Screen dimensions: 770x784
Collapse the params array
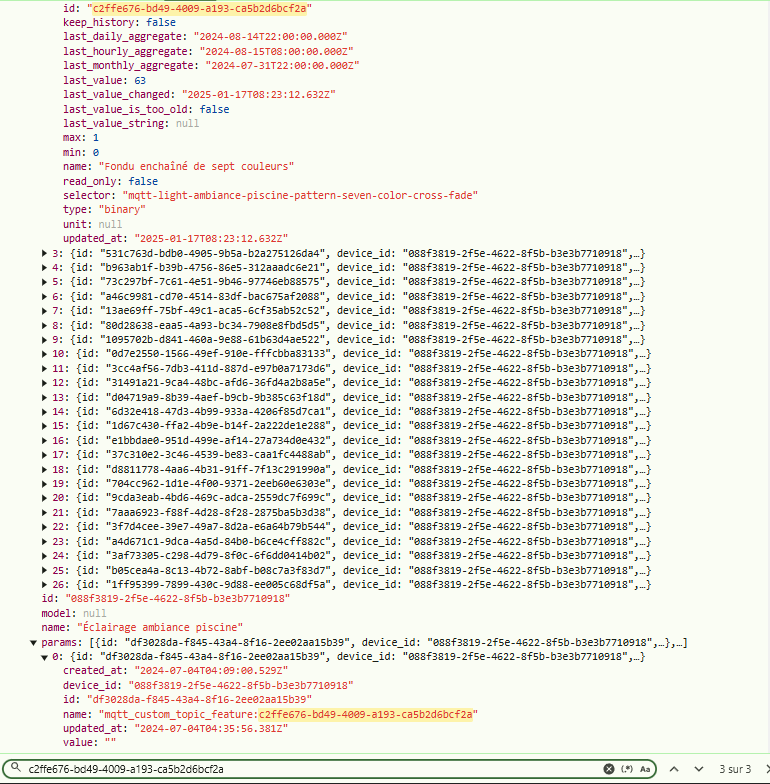34,642
